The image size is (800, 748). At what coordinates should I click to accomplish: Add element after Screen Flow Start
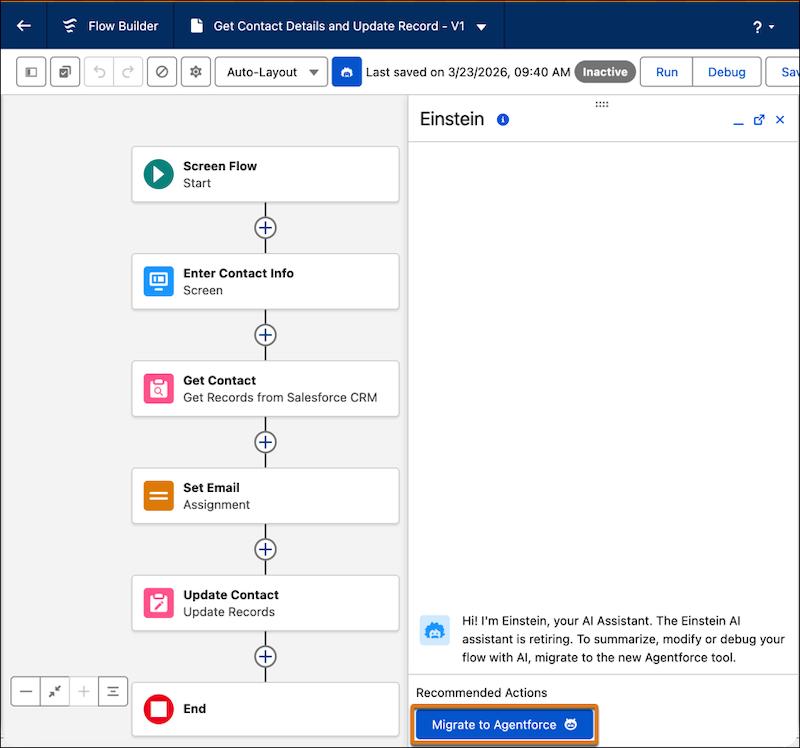265,228
